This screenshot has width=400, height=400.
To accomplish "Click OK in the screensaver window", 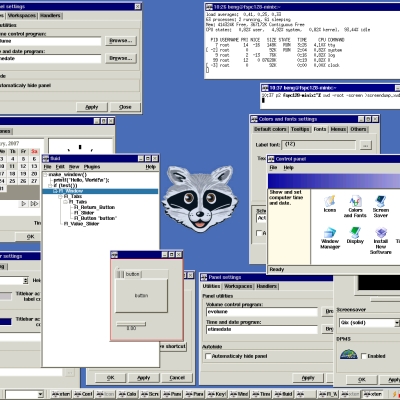I will tap(362, 380).
